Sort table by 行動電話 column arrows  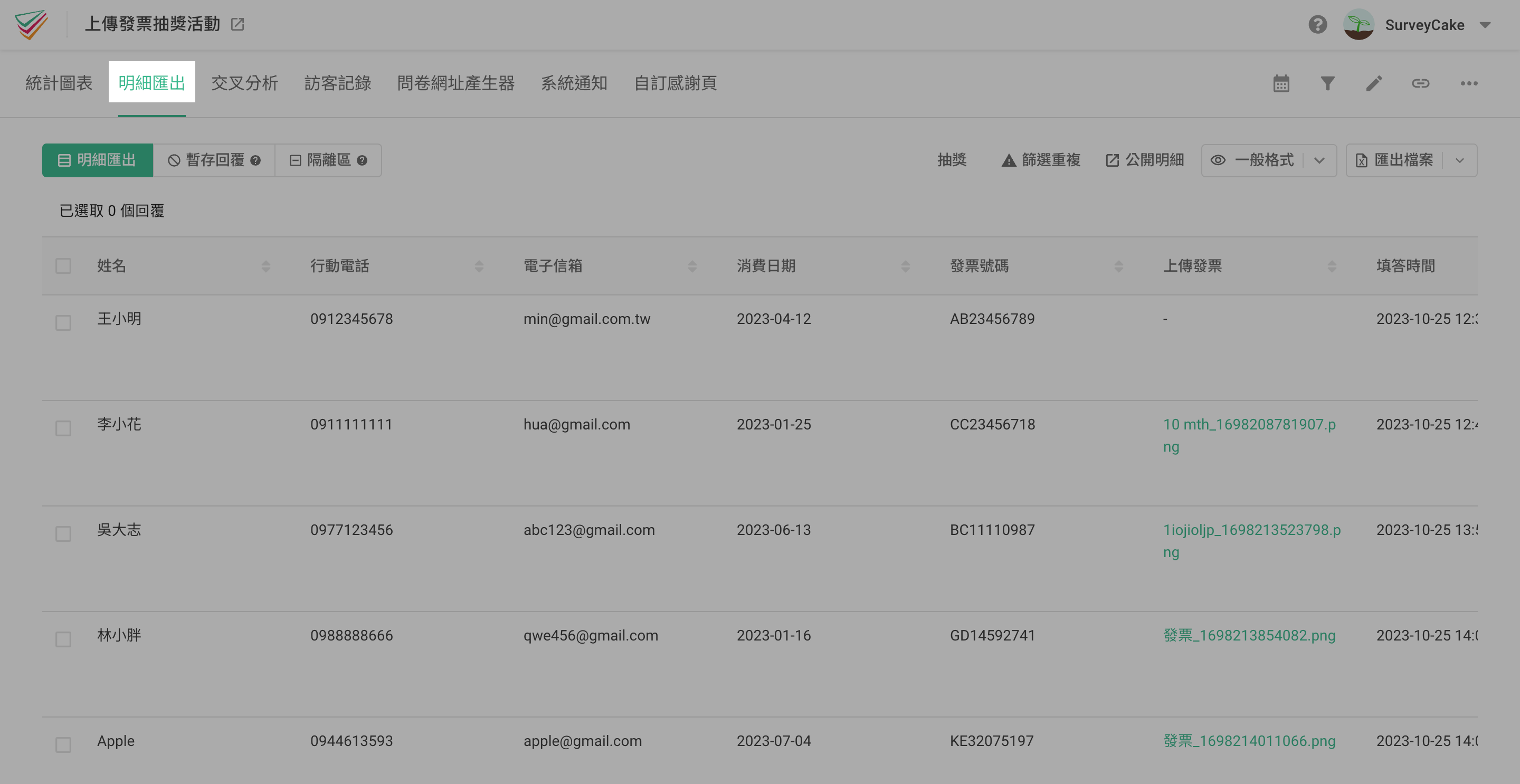(479, 266)
